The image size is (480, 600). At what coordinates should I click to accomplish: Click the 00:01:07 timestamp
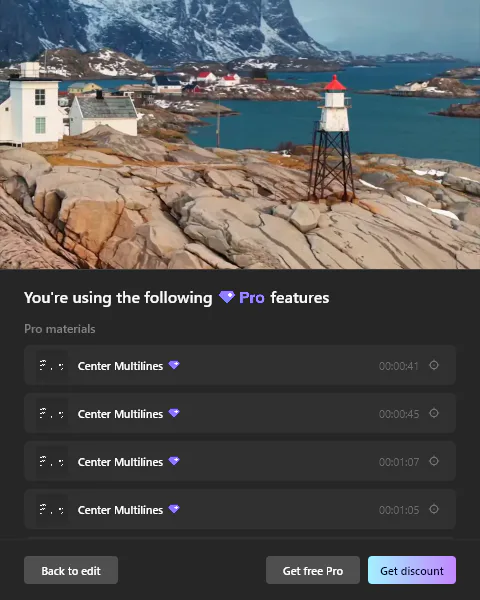[x=399, y=462]
